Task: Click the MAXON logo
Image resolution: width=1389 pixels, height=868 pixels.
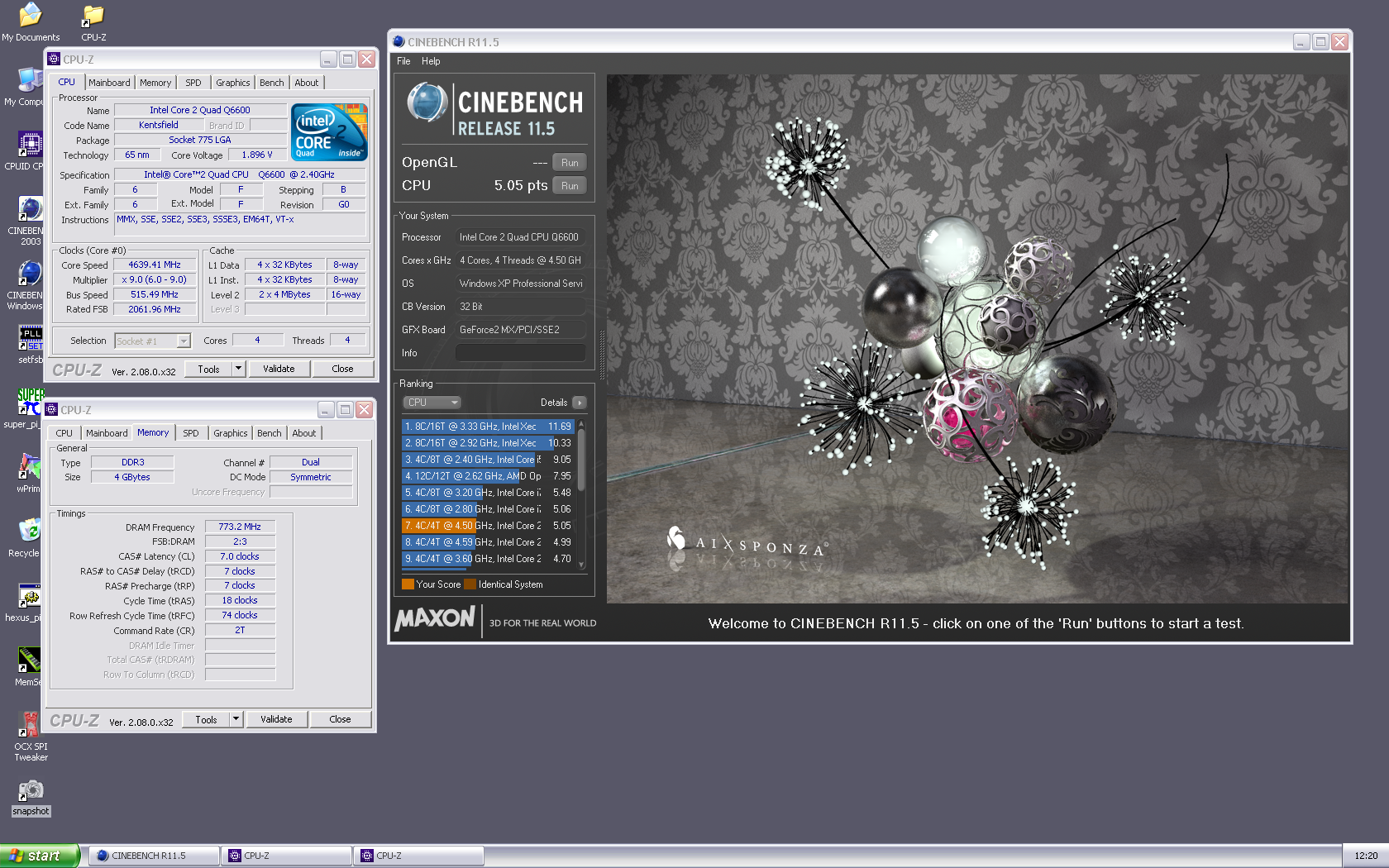Action: click(x=435, y=618)
